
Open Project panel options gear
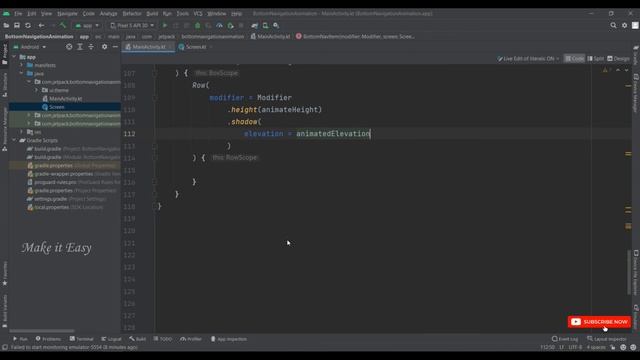[104, 47]
